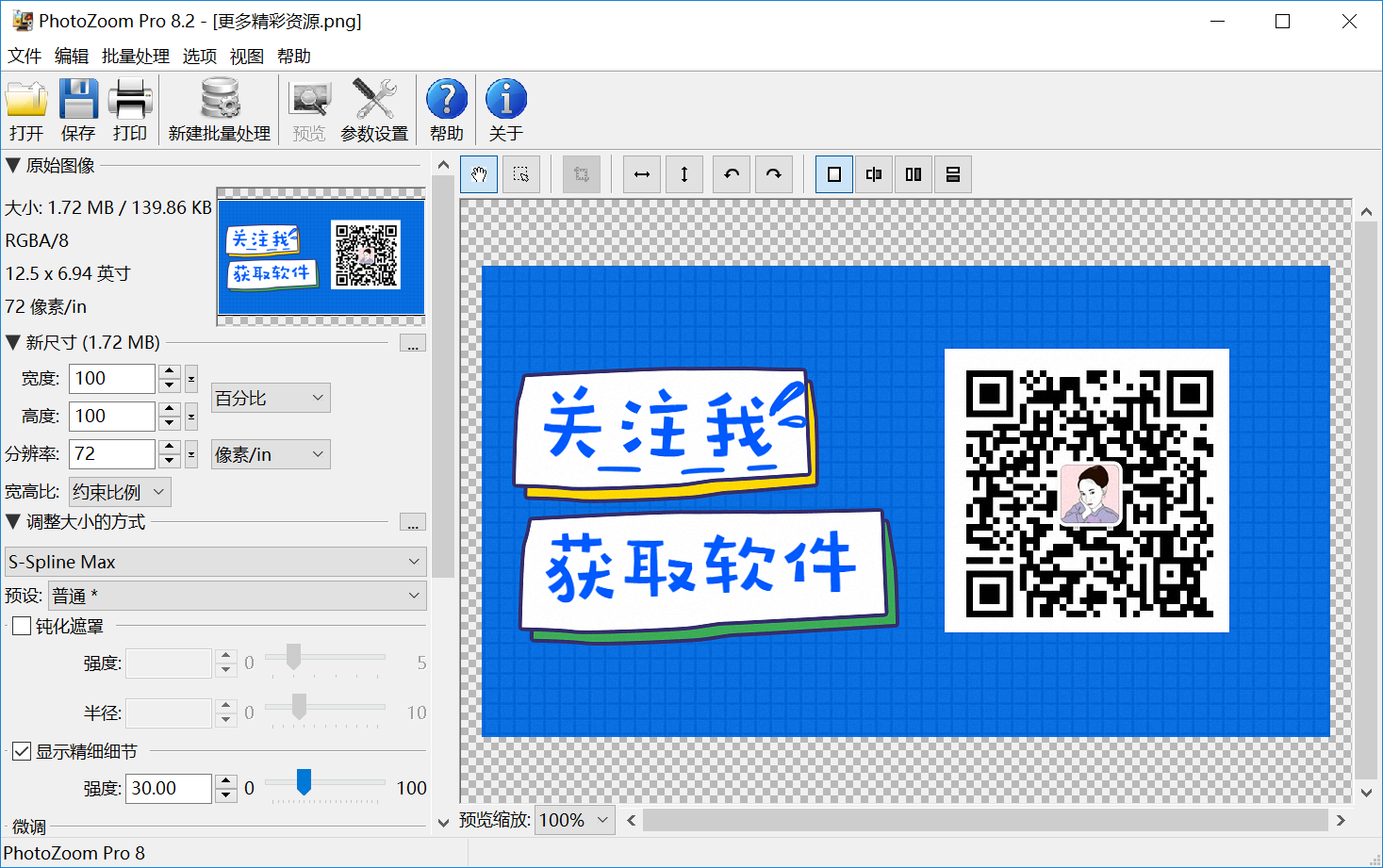The image size is (1383, 868).
Task: Open the 帮助 menu in menu bar
Action: pos(294,57)
